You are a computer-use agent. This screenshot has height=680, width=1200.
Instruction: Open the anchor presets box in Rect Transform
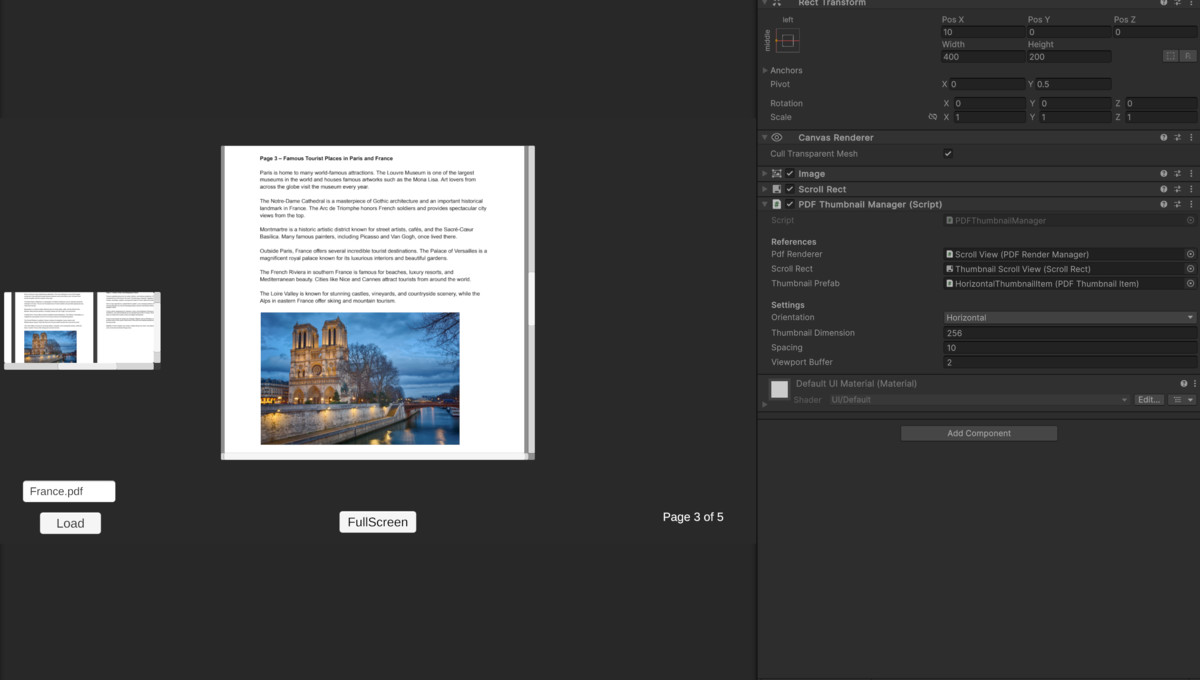[787, 41]
